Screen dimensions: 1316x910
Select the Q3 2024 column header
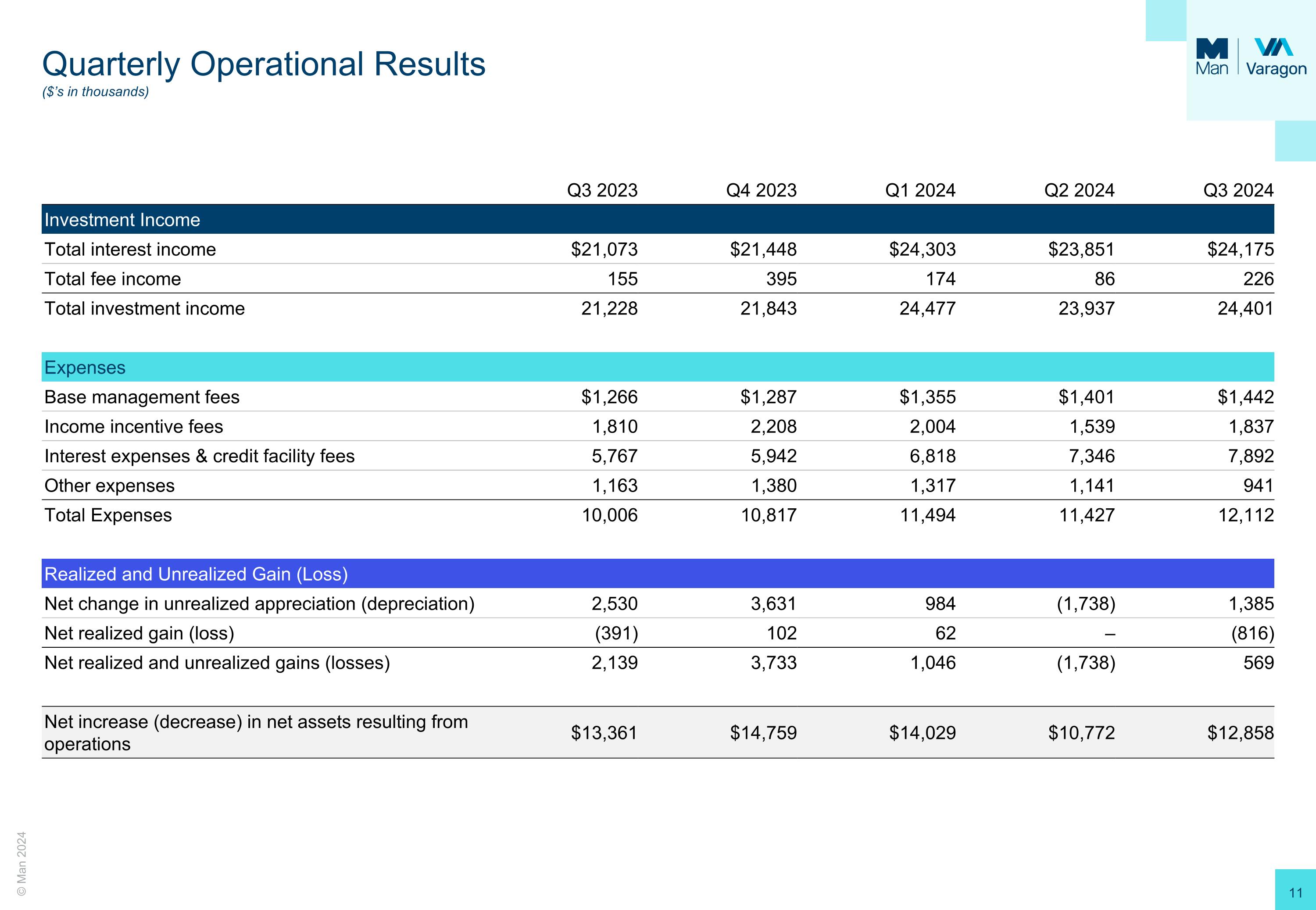1238,190
